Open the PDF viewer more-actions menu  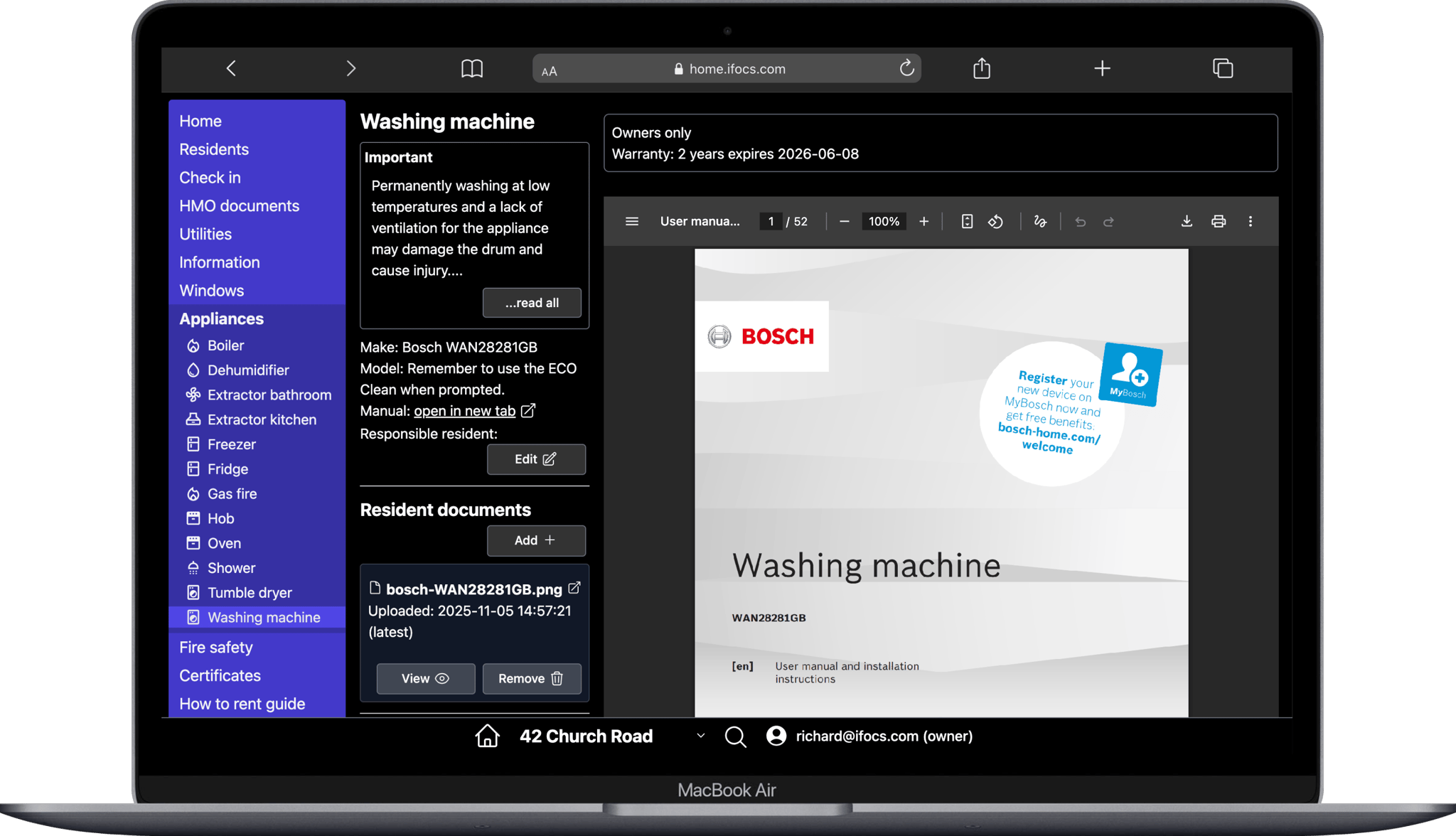pyautogui.click(x=1251, y=221)
